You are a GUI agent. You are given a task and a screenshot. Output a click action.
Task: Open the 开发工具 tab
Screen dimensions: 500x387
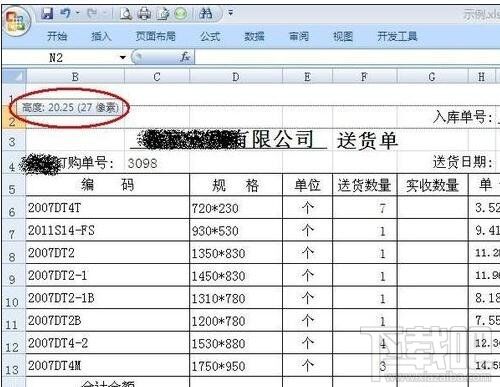pos(397,36)
